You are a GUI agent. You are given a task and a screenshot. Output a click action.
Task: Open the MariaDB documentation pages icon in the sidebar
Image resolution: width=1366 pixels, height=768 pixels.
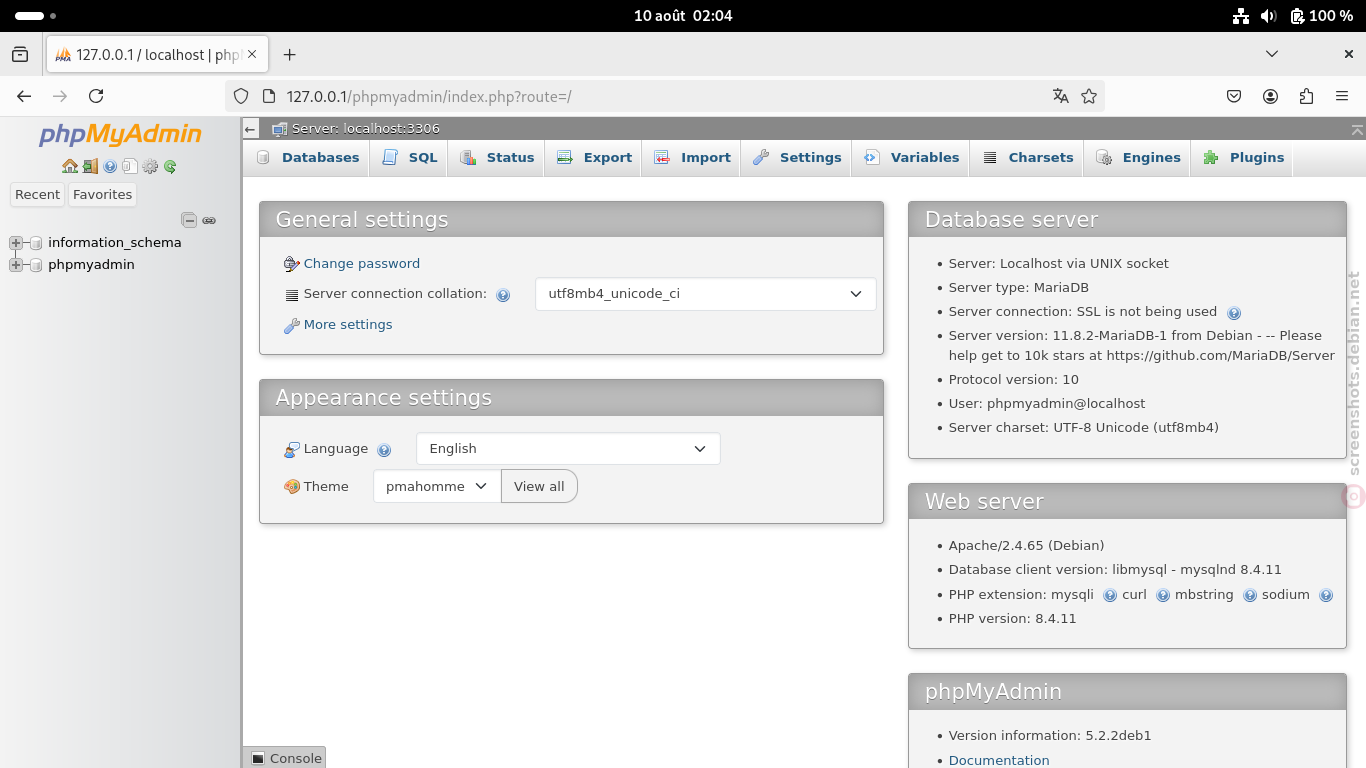click(130, 167)
